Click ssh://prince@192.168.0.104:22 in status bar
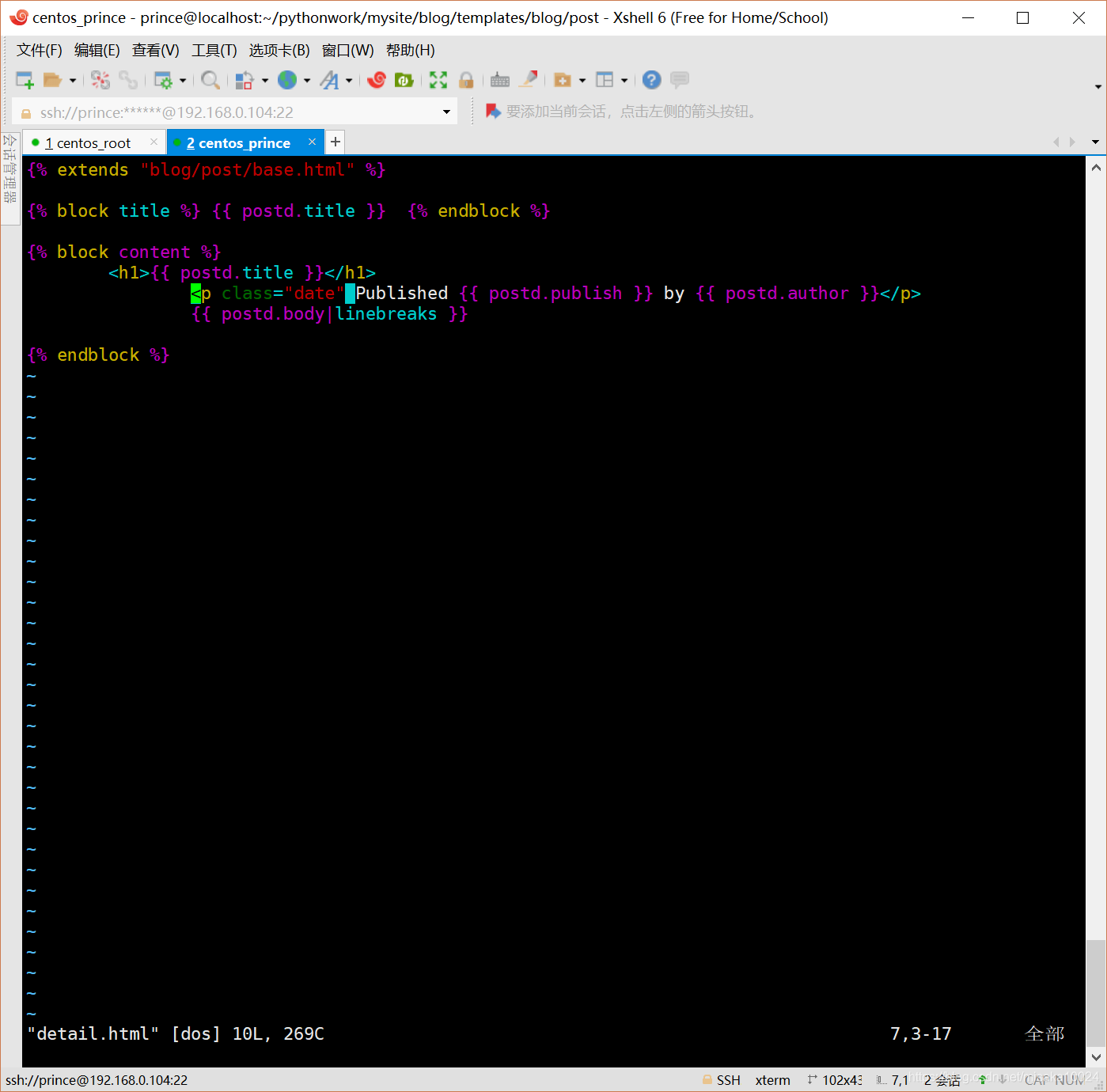Viewport: 1107px width, 1092px height. 97,1080
